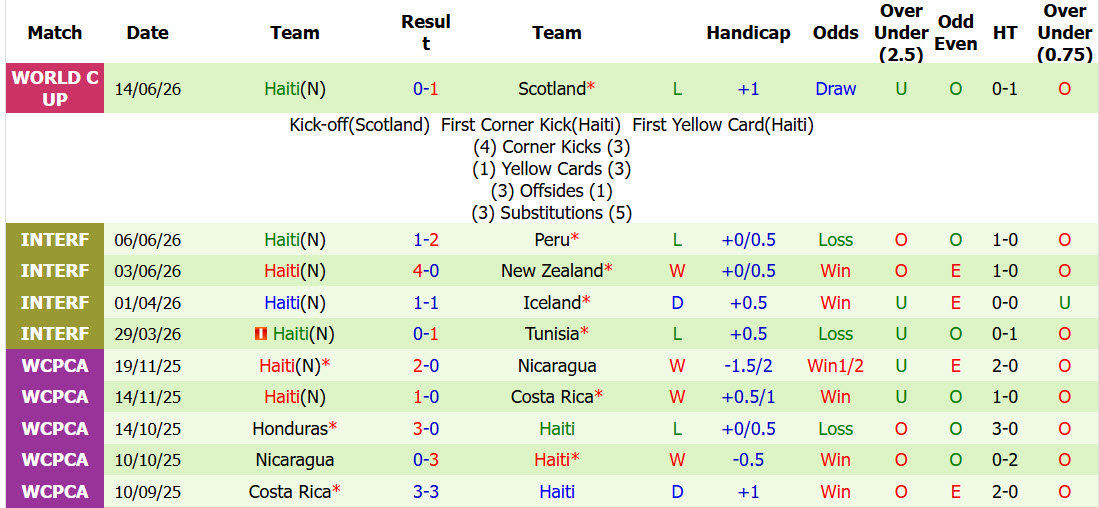Click the Over Under (2.5) column header
The image size is (1099, 508).
point(901,33)
